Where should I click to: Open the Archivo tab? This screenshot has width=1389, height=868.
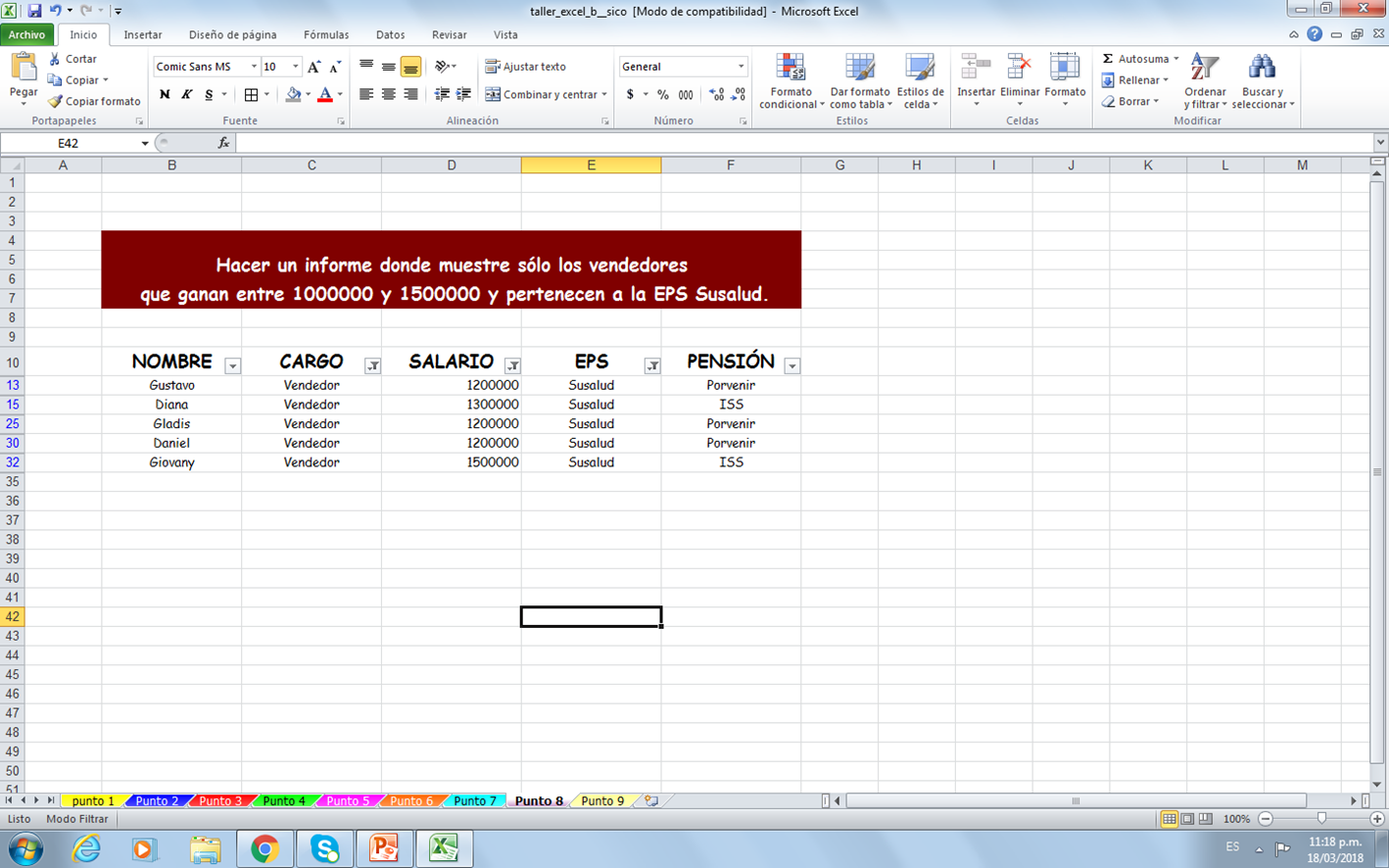click(27, 34)
